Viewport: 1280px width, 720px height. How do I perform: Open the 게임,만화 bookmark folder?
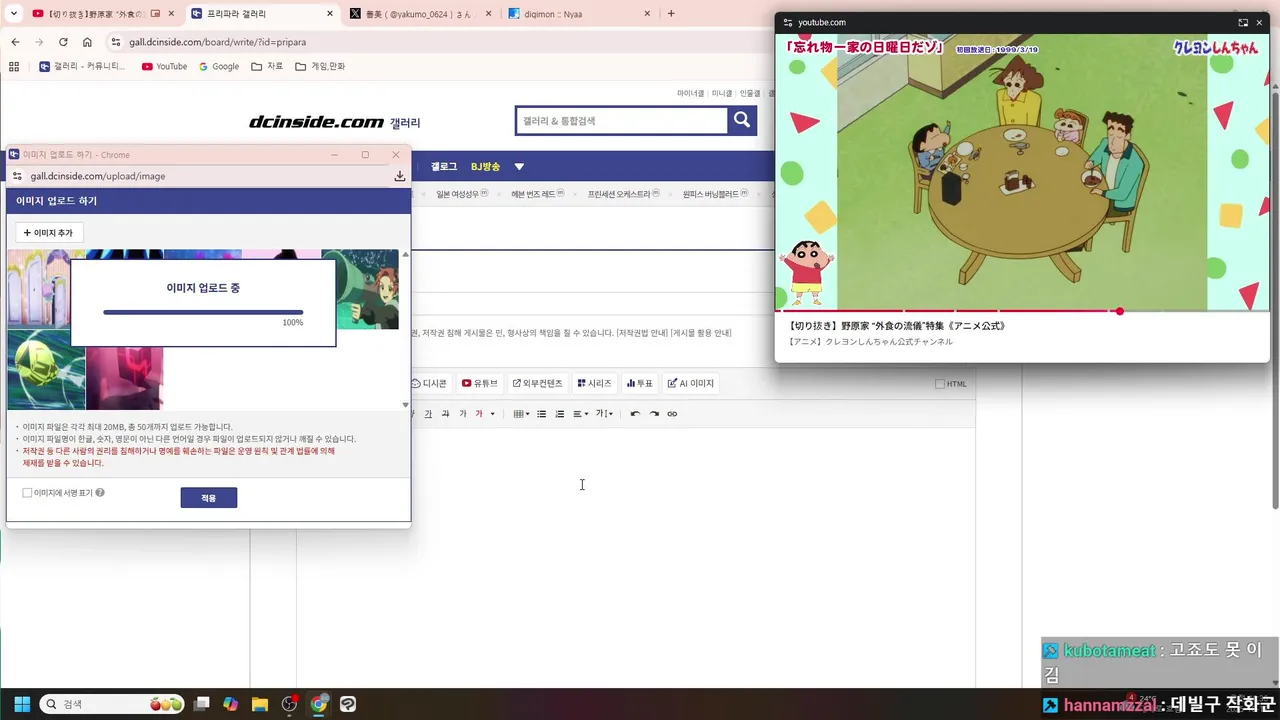320,66
